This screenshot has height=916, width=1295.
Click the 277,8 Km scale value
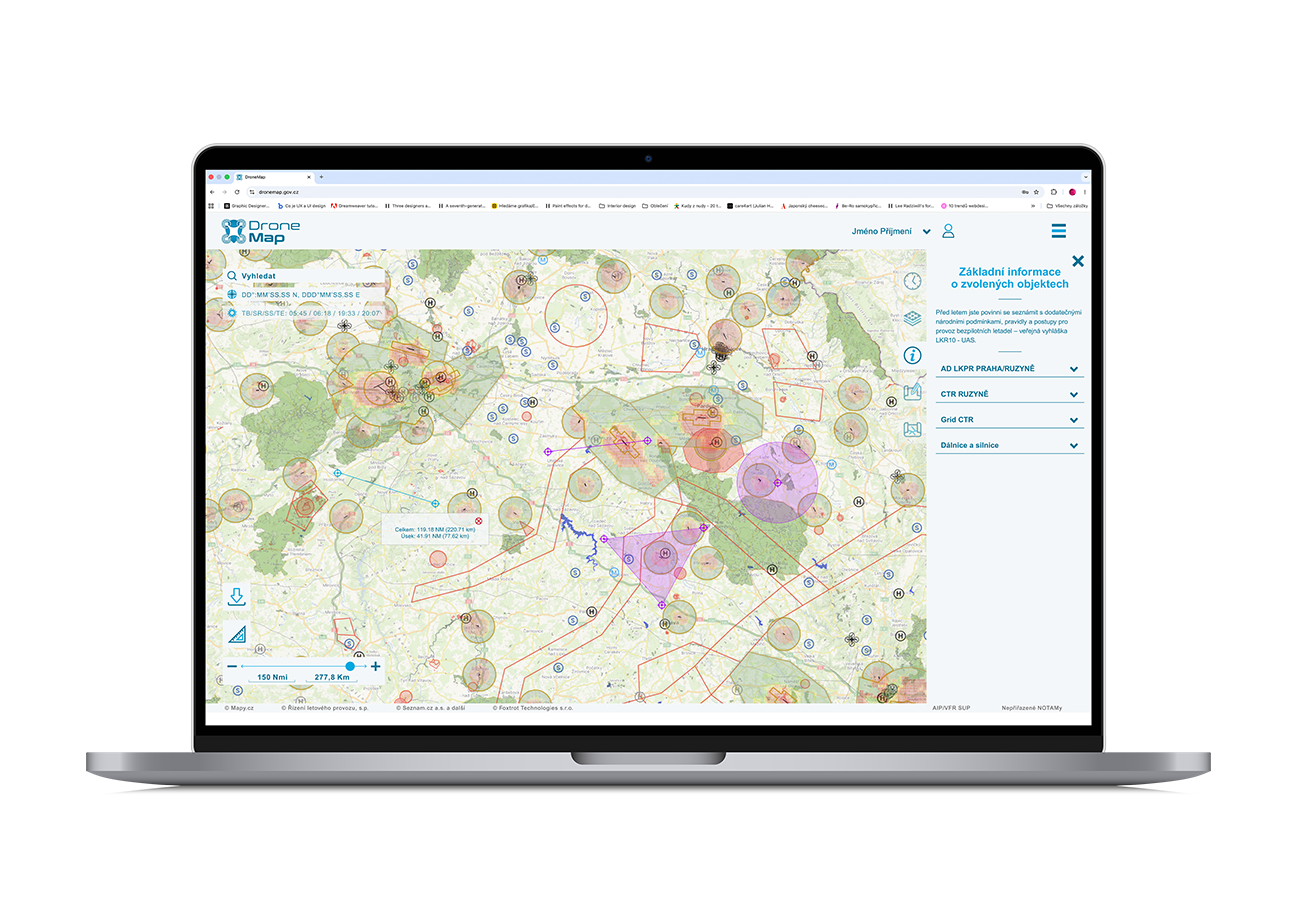(x=331, y=677)
